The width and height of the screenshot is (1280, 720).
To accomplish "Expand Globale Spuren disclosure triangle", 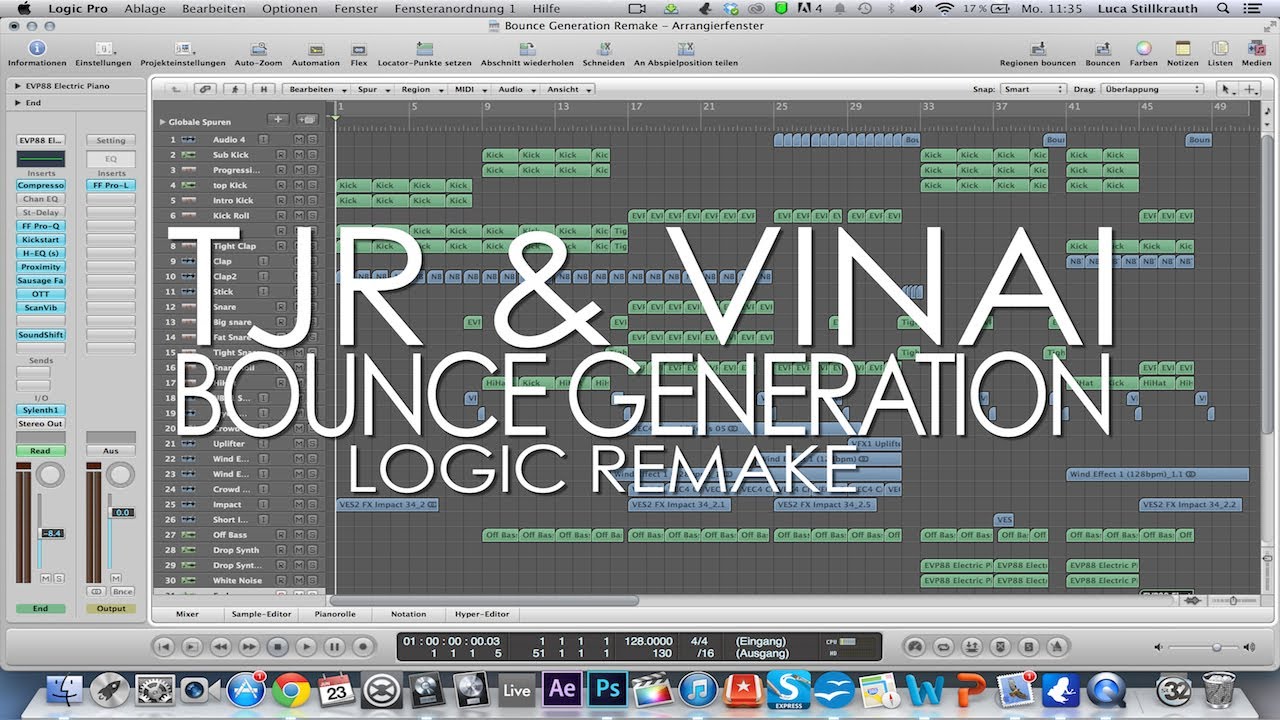I will (x=163, y=122).
